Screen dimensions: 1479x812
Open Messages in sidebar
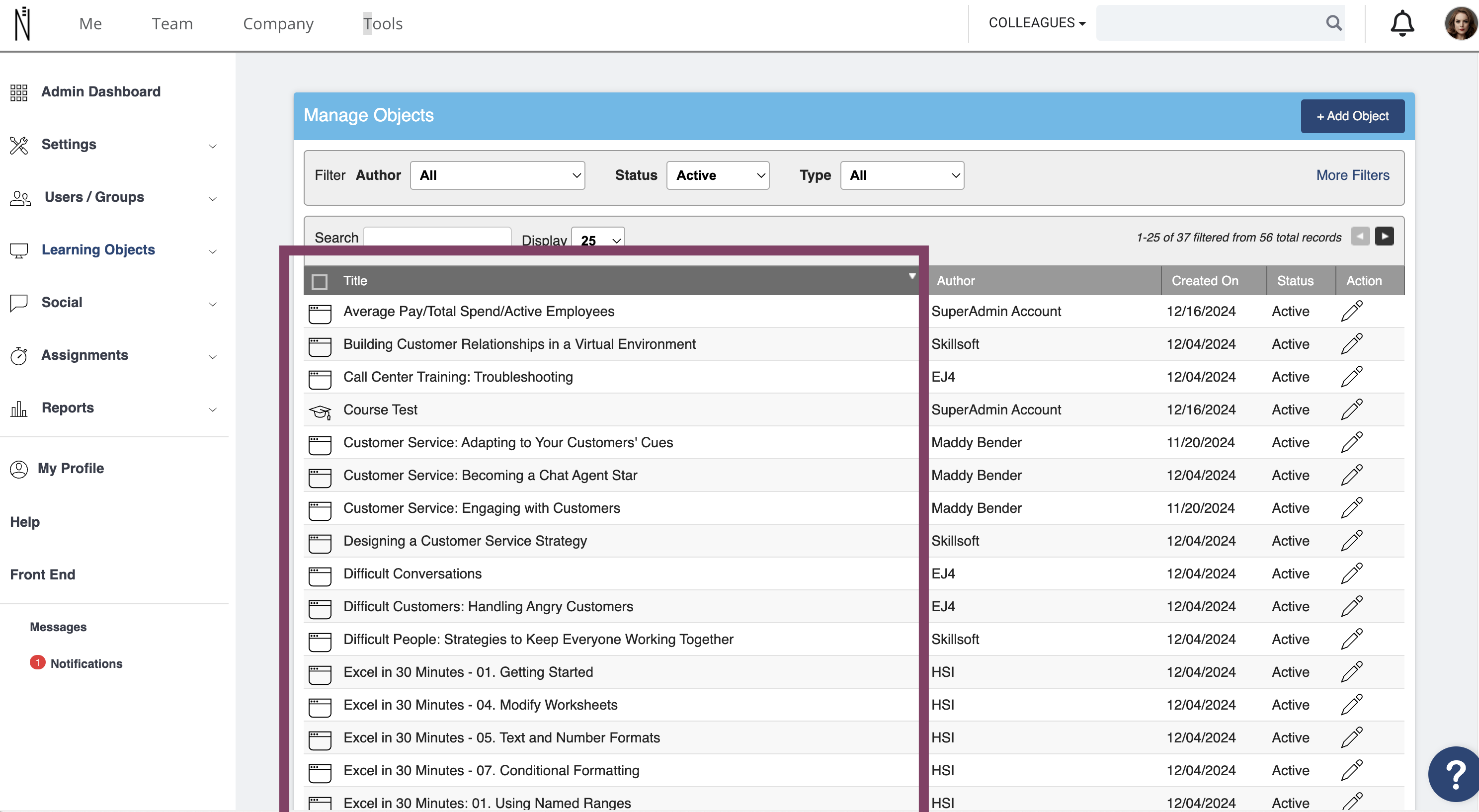pos(58,627)
